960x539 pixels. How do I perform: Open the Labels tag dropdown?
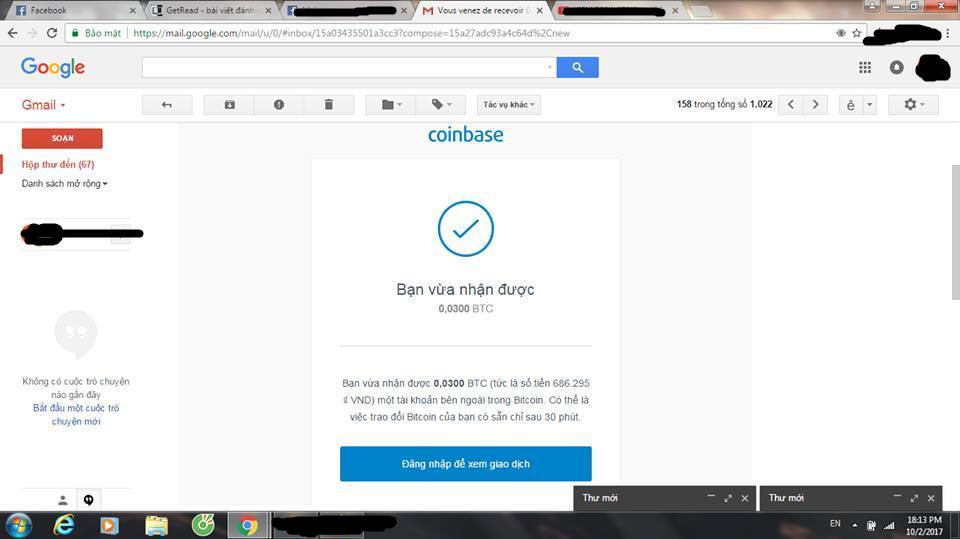pos(441,105)
